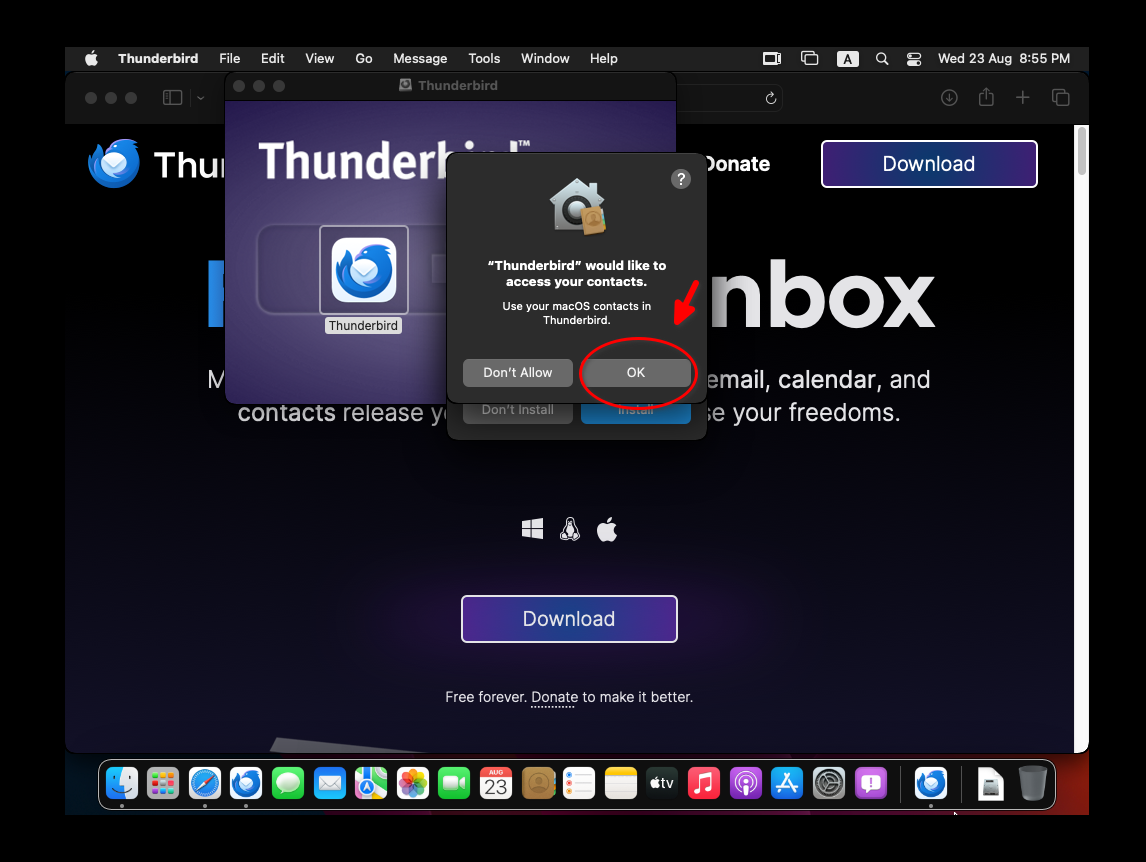
Task: Open Finder from the Dock
Action: point(121,784)
